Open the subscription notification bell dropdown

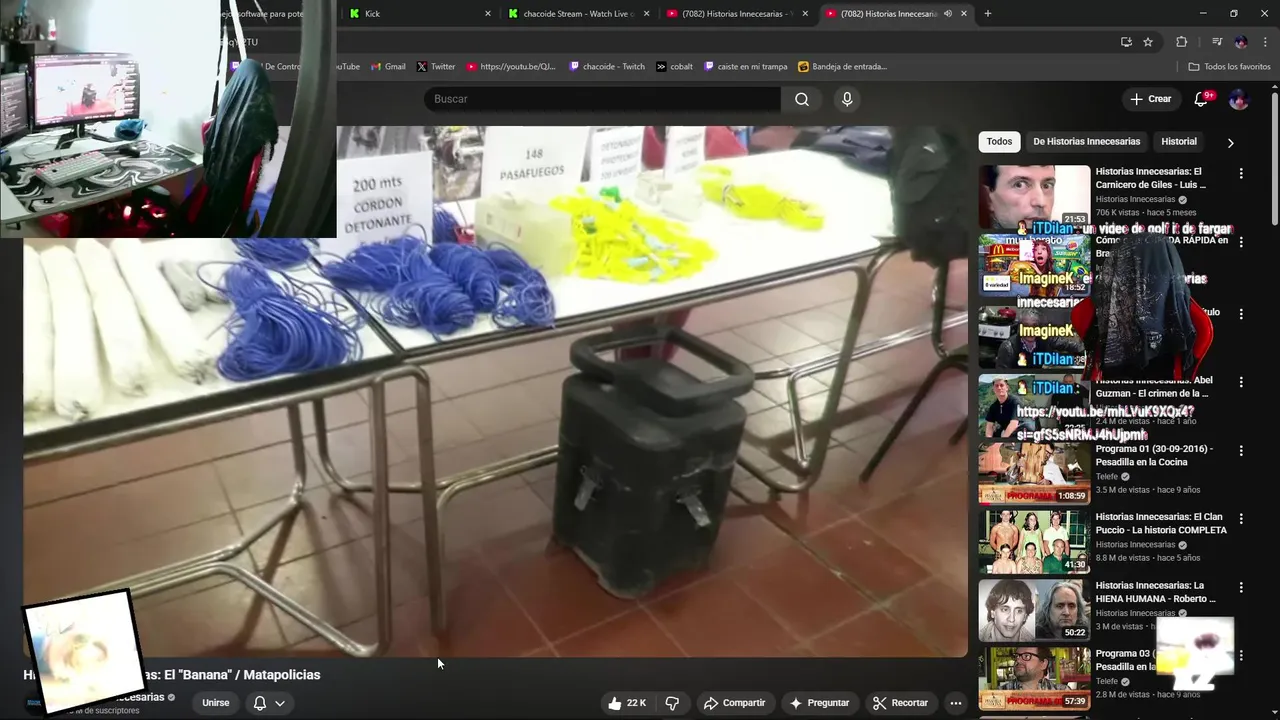click(x=269, y=703)
